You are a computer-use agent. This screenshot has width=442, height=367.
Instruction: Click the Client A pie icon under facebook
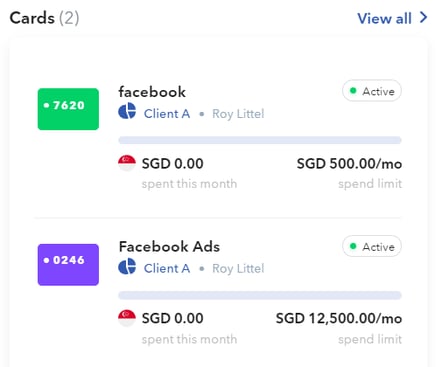coord(127,111)
